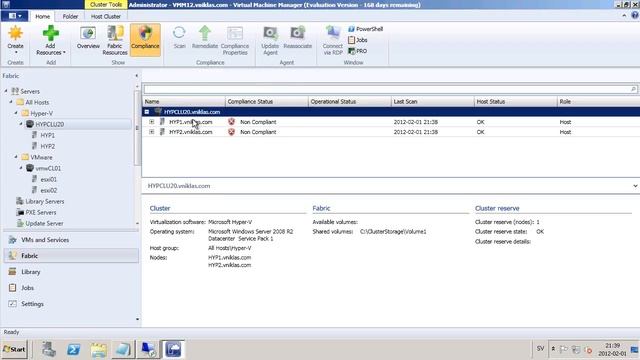Screen dimensions: 640x360
Task: Select esxi02 host in tree
Action: (x=48, y=190)
